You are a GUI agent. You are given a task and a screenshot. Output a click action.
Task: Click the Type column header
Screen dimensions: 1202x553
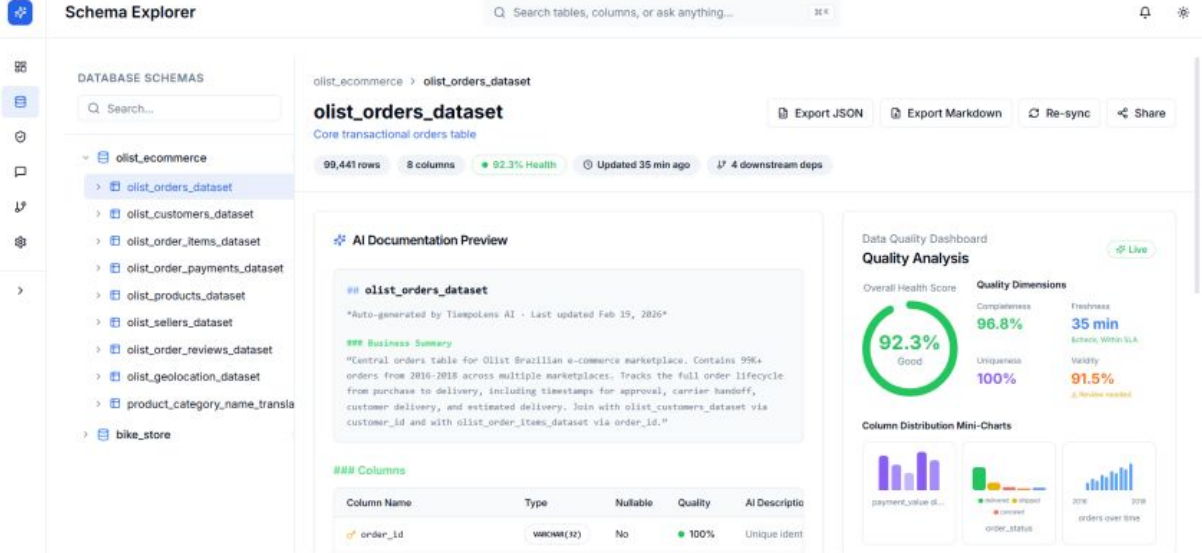[536, 503]
